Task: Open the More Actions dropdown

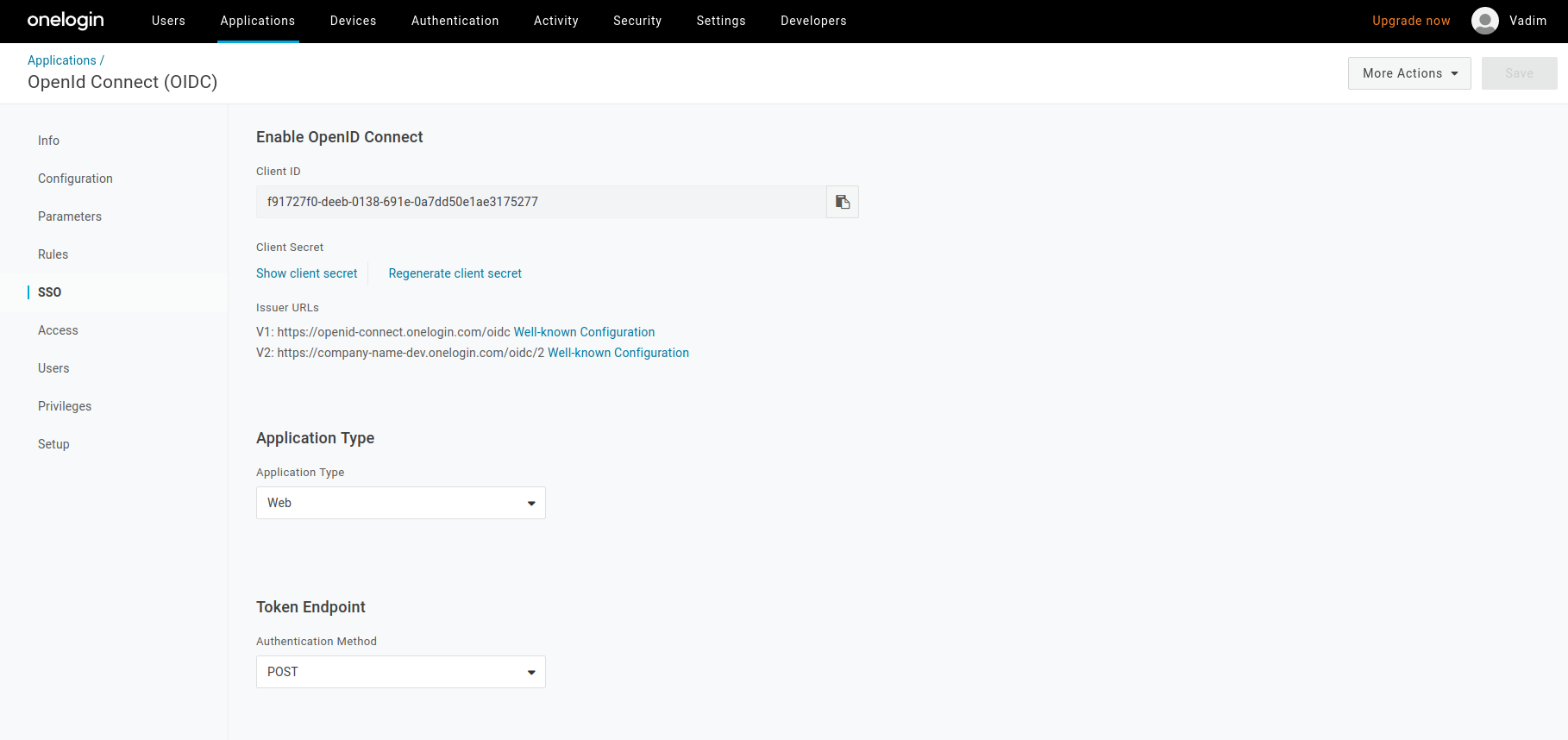Action: coord(1408,73)
